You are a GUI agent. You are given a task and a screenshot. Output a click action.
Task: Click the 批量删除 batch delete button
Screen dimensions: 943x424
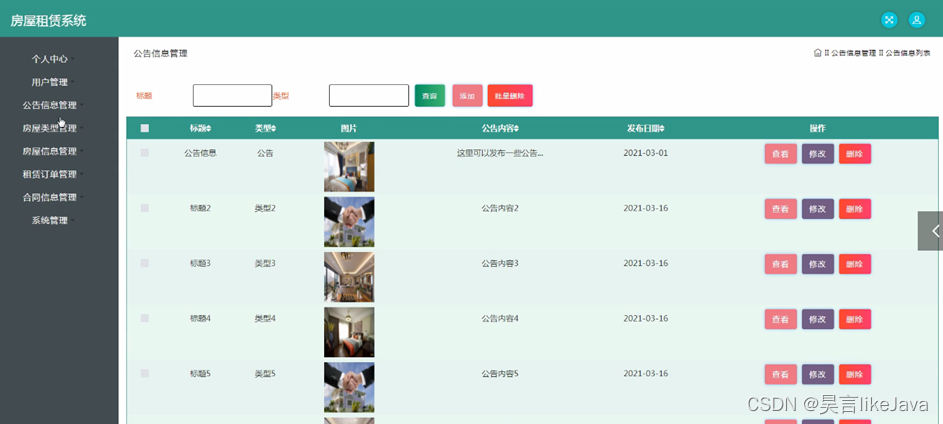click(x=510, y=96)
